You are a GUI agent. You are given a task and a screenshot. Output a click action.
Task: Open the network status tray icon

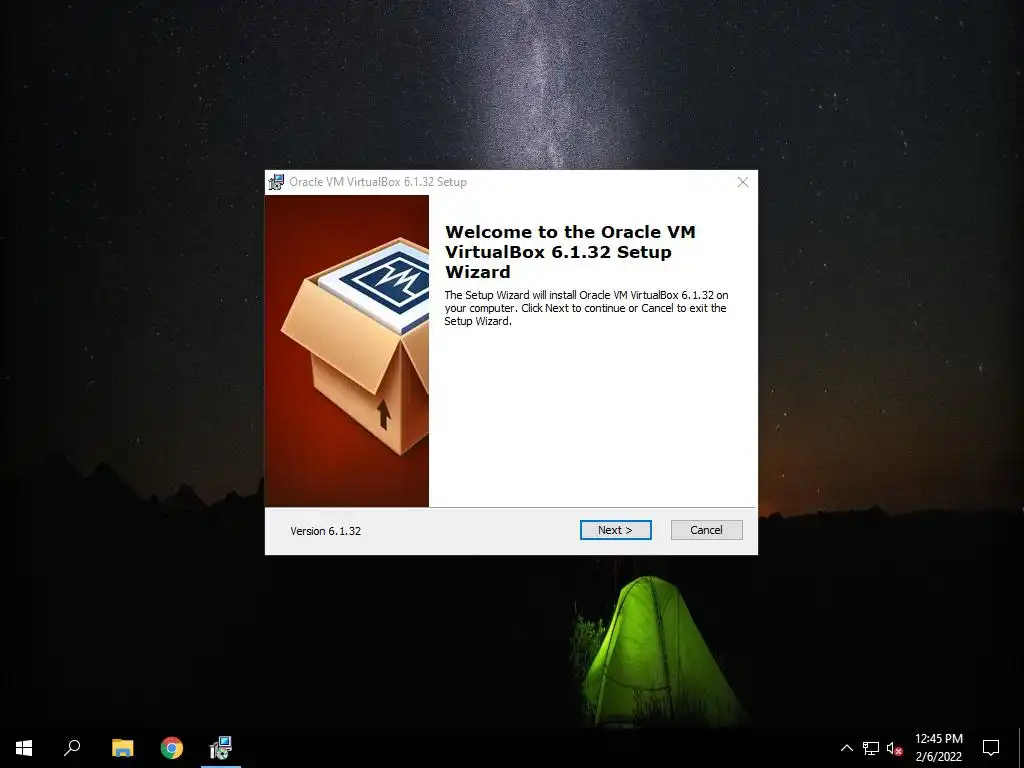(x=871, y=748)
